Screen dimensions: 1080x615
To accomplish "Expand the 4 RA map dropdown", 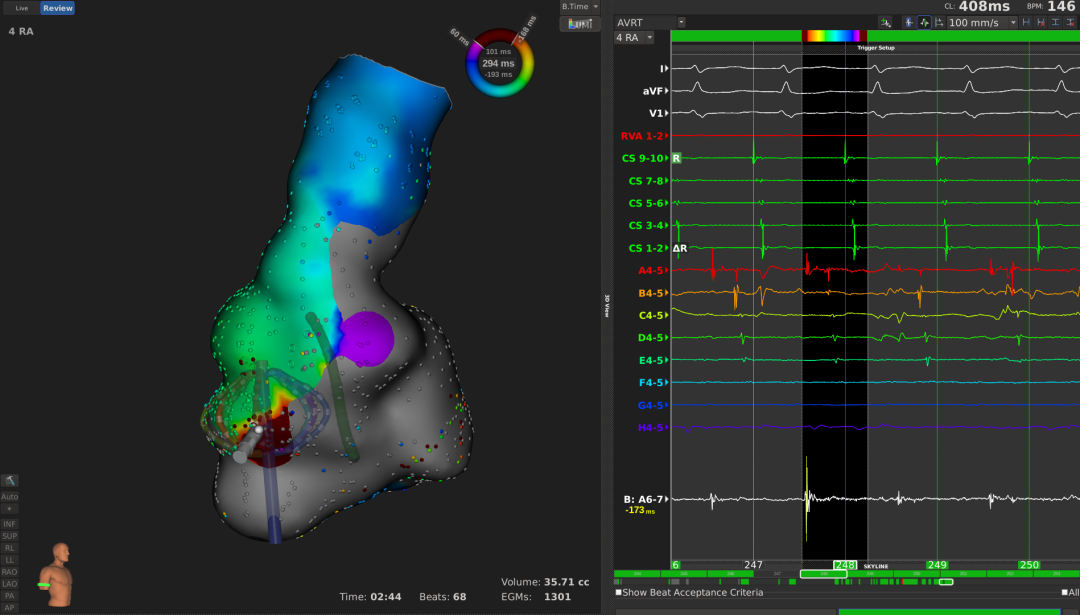I will coord(648,38).
